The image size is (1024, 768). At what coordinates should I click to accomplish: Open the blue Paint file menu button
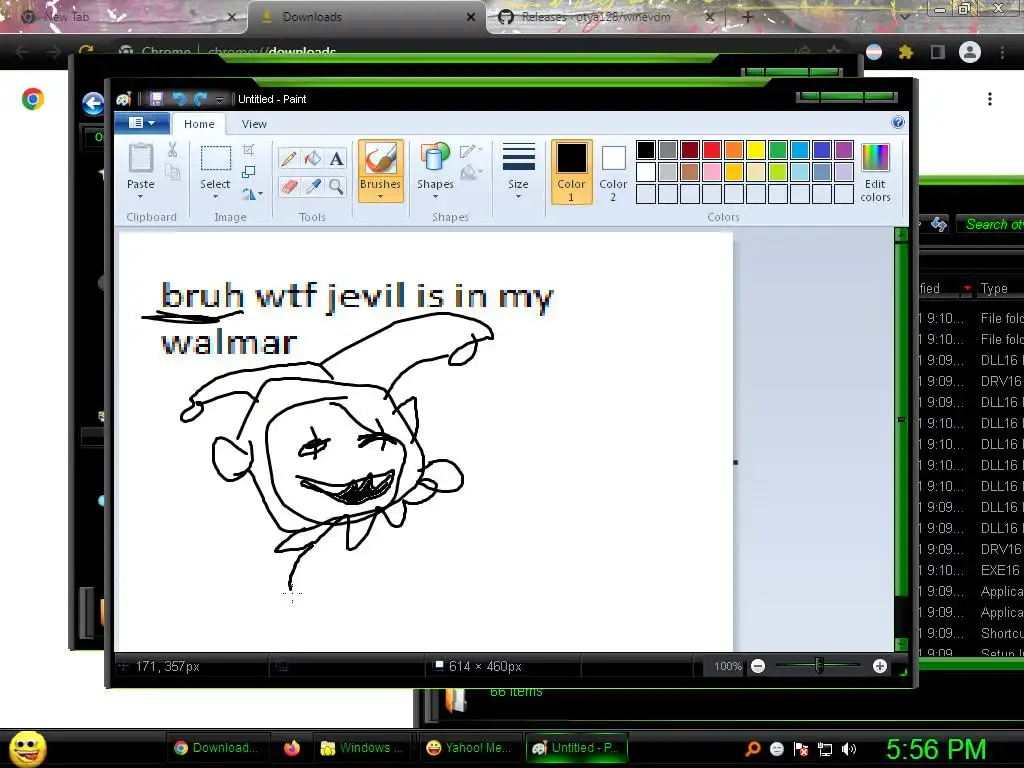142,123
